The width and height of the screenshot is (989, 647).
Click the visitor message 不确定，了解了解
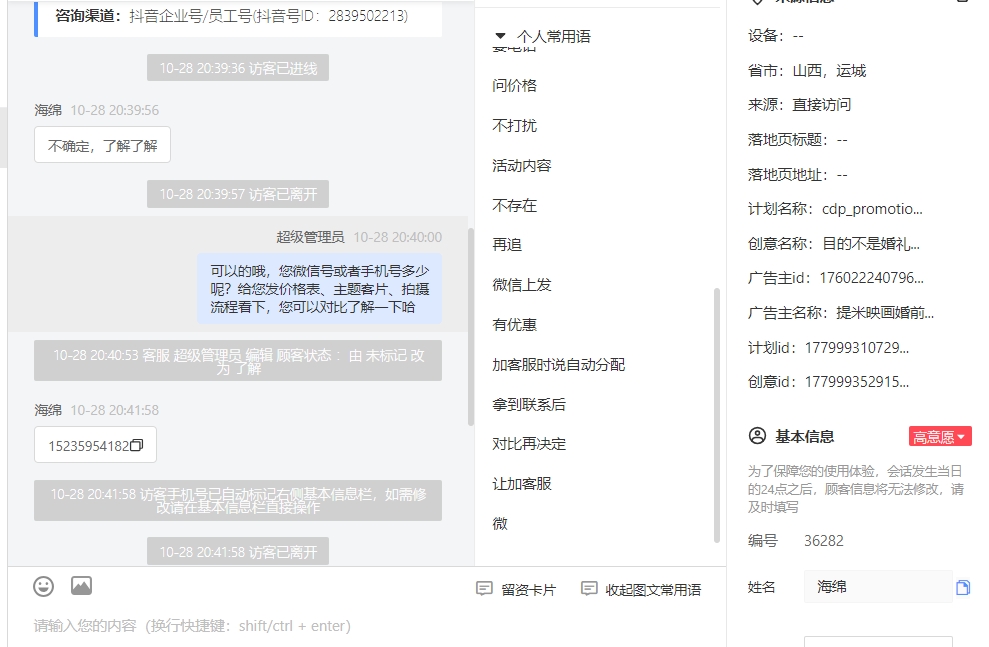tap(102, 145)
